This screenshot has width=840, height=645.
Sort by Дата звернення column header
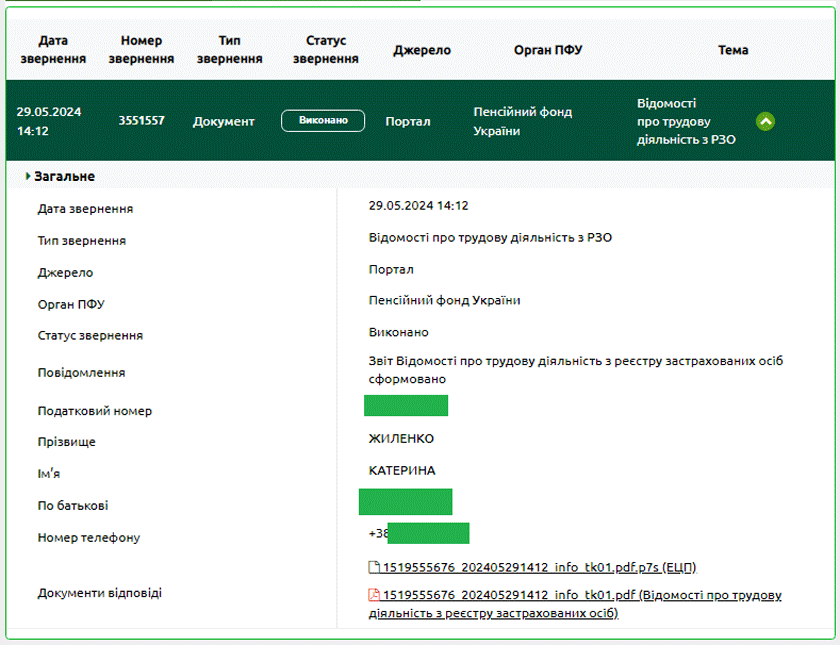[x=52, y=50]
